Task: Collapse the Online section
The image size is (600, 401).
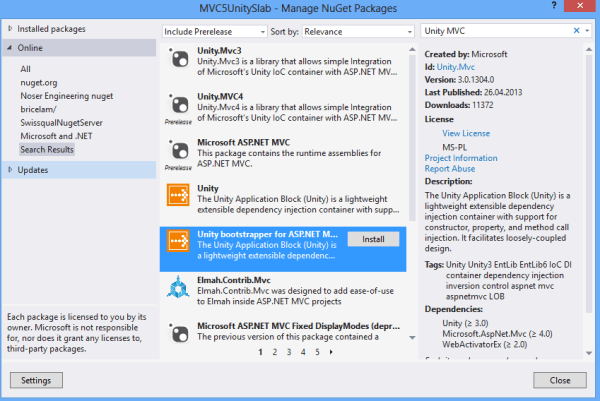Action: tap(10, 48)
